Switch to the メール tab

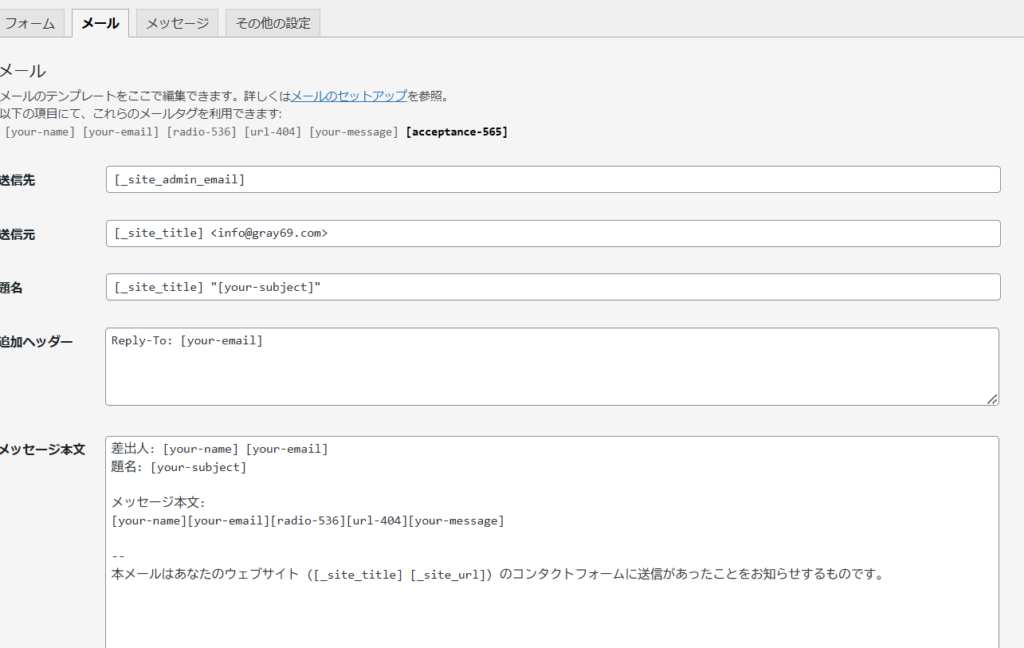(x=100, y=23)
